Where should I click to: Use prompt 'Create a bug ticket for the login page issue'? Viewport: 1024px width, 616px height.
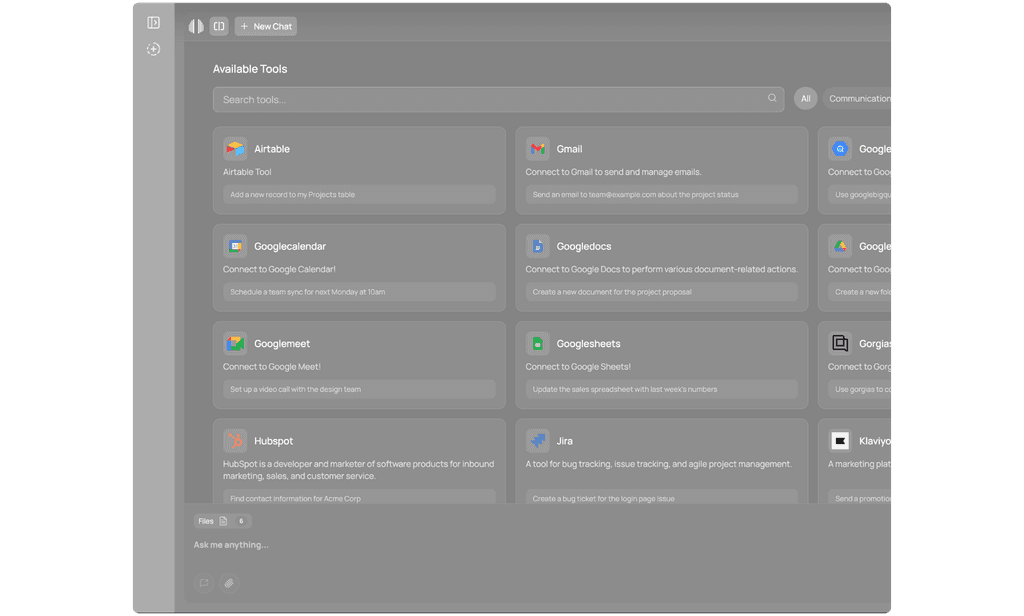[x=662, y=497]
